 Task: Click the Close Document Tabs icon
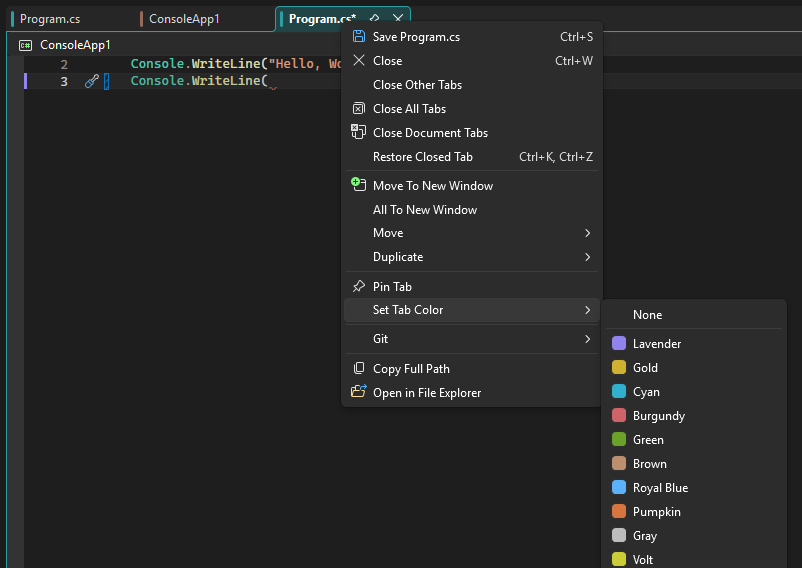pos(359,132)
